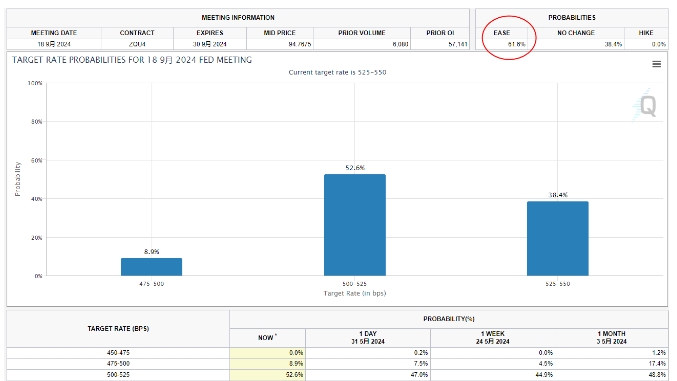Image resolution: width=677 pixels, height=381 pixels.
Task: Click the PRIOR OI column header
Action: click(440, 33)
